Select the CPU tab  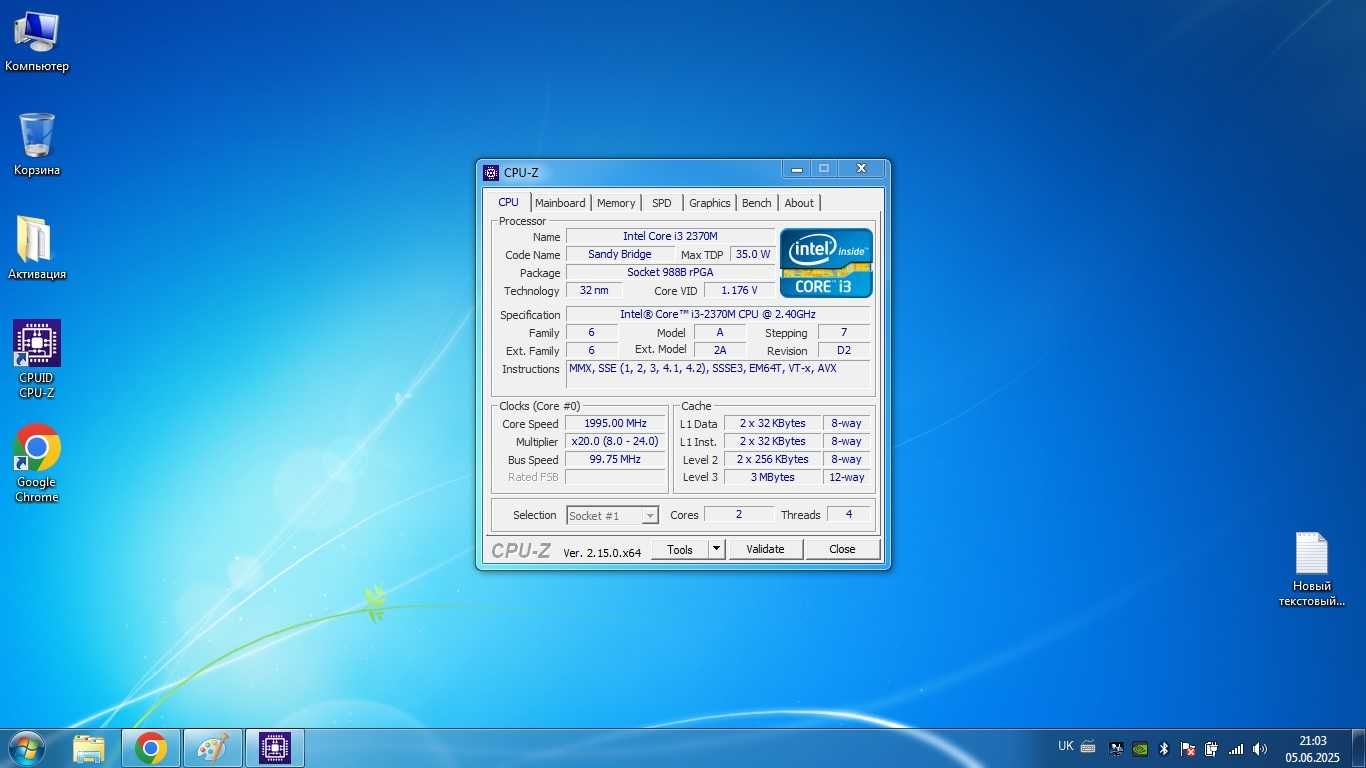coord(509,202)
